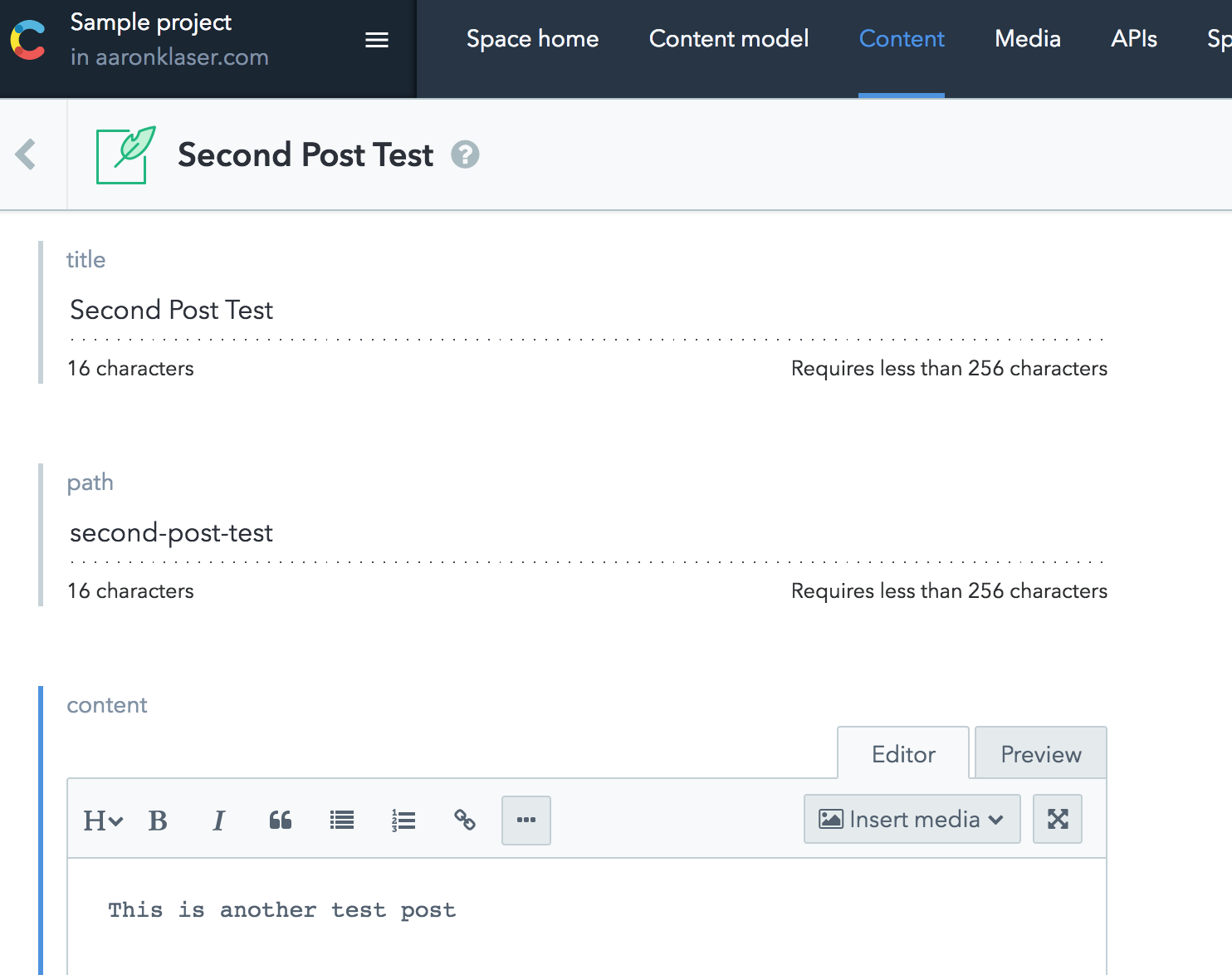Open the Content model menu

click(x=728, y=39)
